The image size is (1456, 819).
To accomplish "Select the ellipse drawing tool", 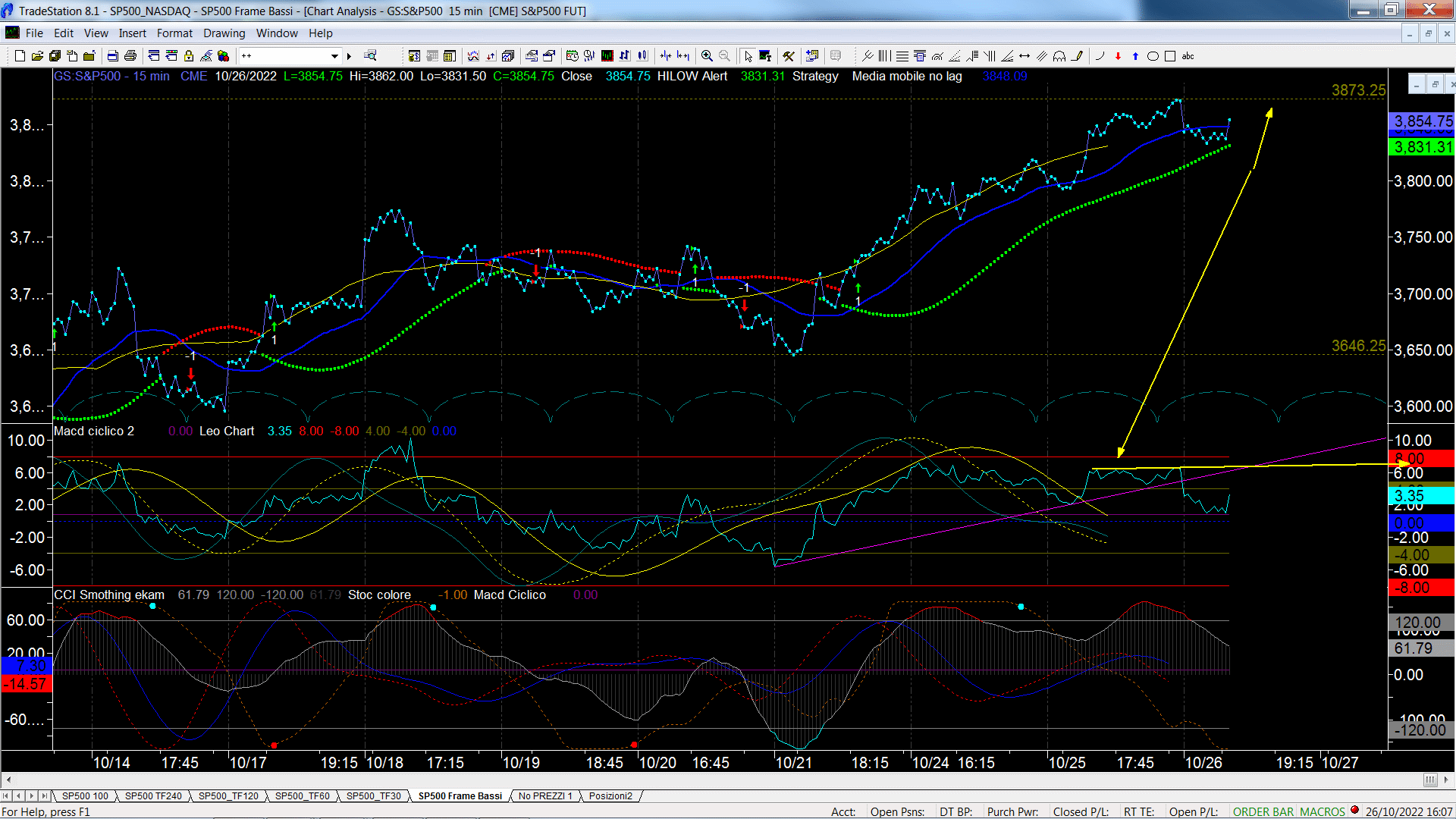I will pos(1153,56).
